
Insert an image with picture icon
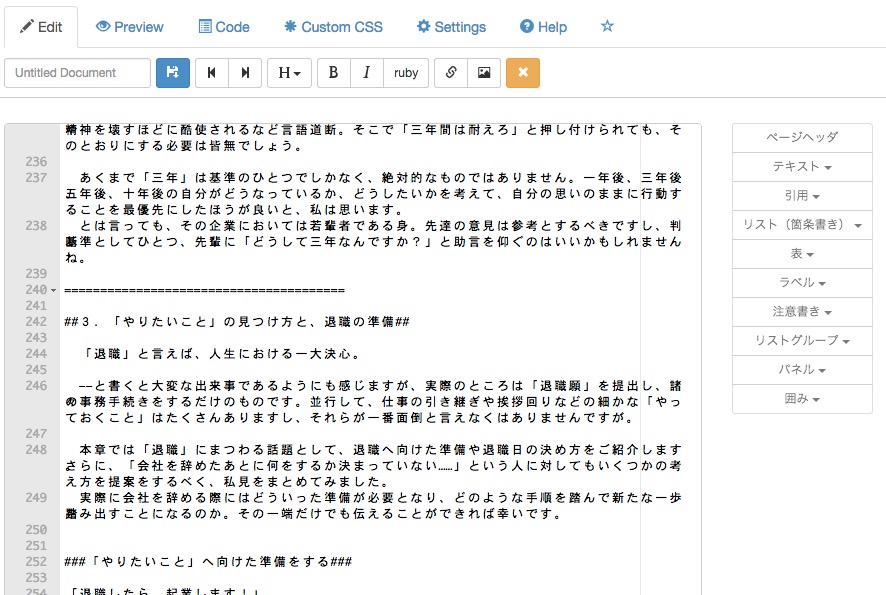coord(484,73)
